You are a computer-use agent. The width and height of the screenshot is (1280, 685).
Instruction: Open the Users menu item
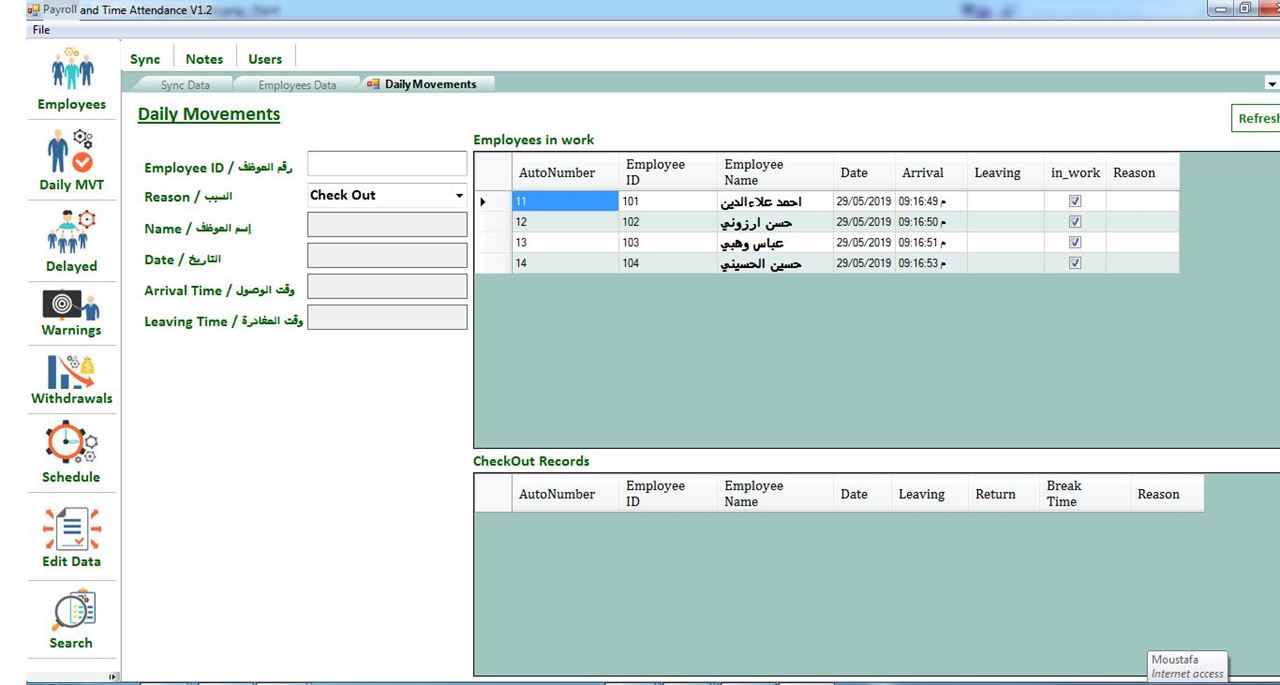point(265,59)
